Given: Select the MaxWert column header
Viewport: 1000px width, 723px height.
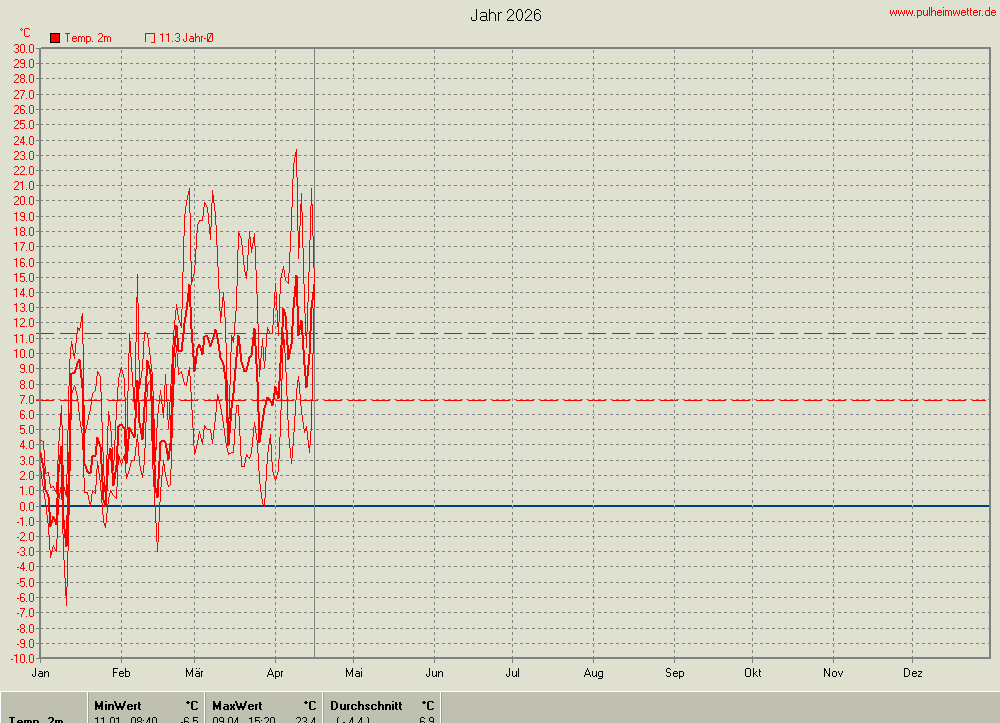Looking at the screenshot, I should pos(237,705).
